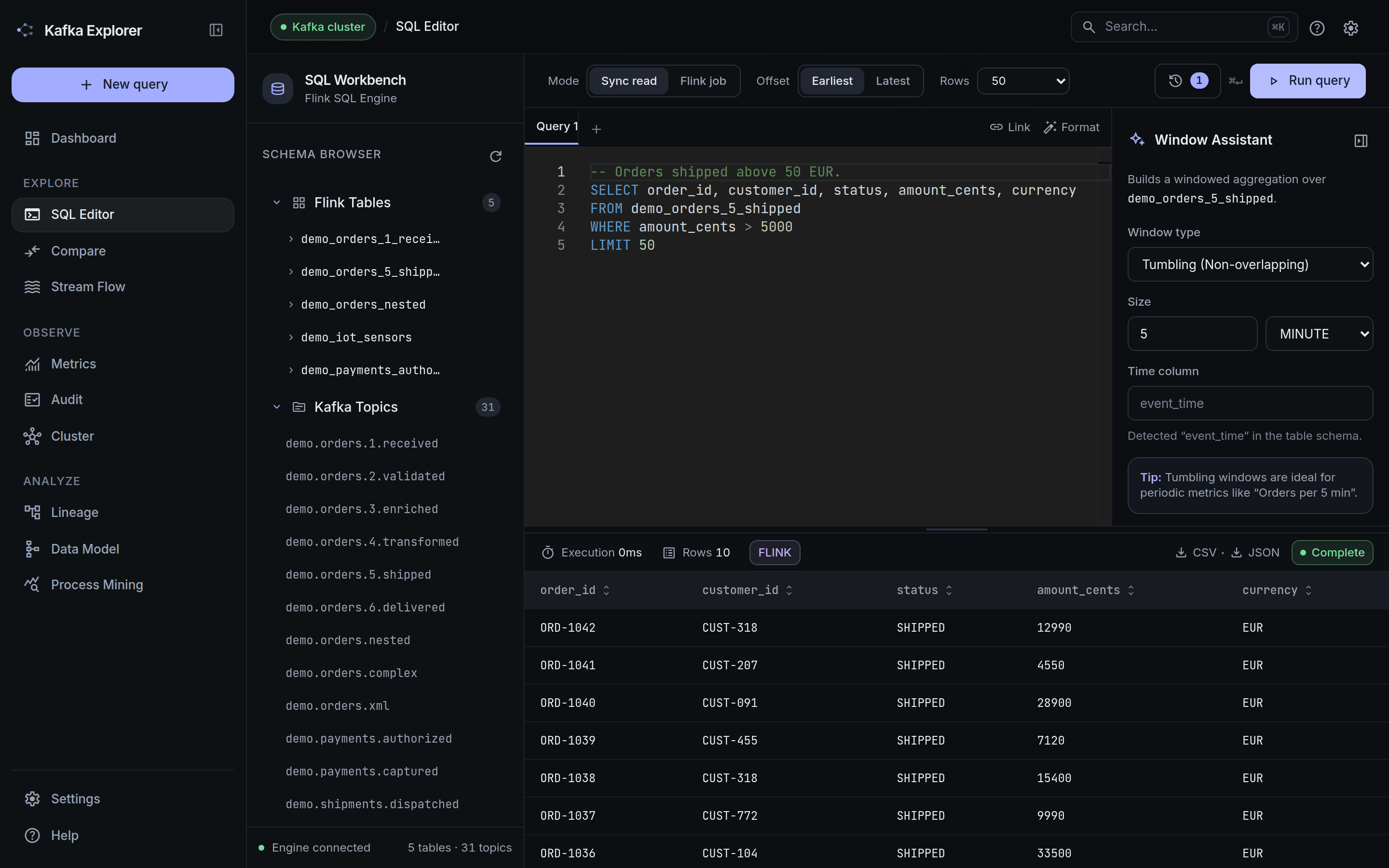This screenshot has width=1389, height=868.
Task: Click the FLINK engine badge
Action: point(774,553)
